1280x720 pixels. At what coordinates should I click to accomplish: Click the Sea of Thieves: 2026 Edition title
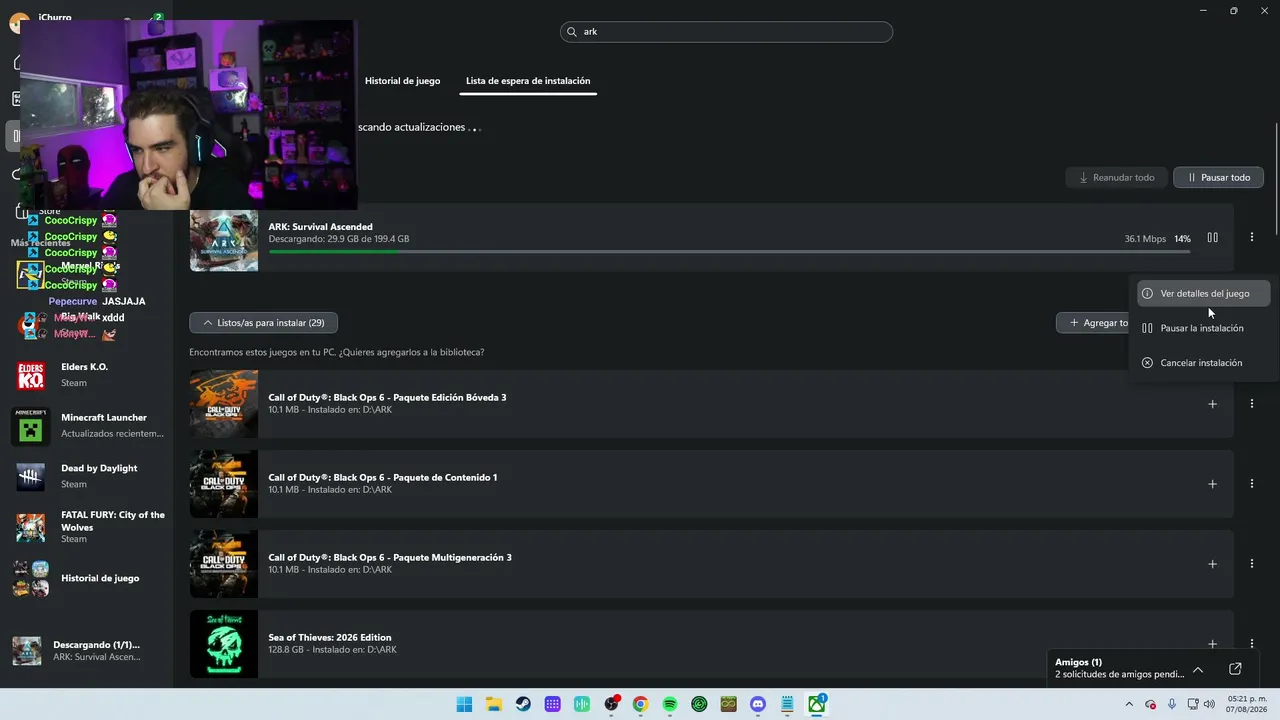(330, 637)
